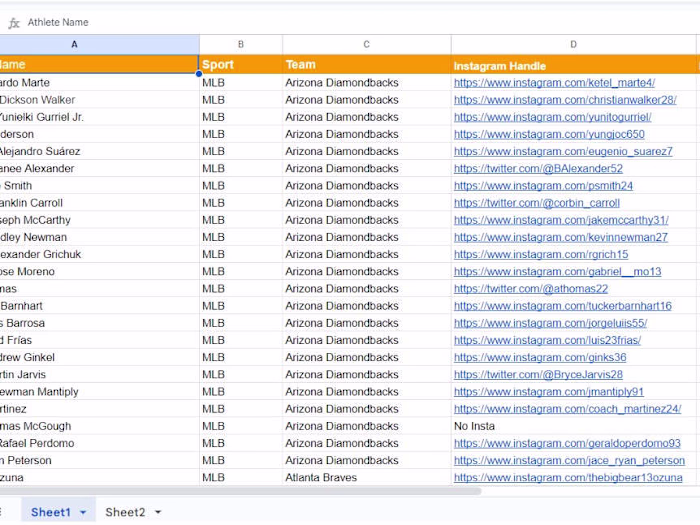Viewport: 700px width, 525px height.
Task: Select the No Insta cell
Action: [574, 426]
